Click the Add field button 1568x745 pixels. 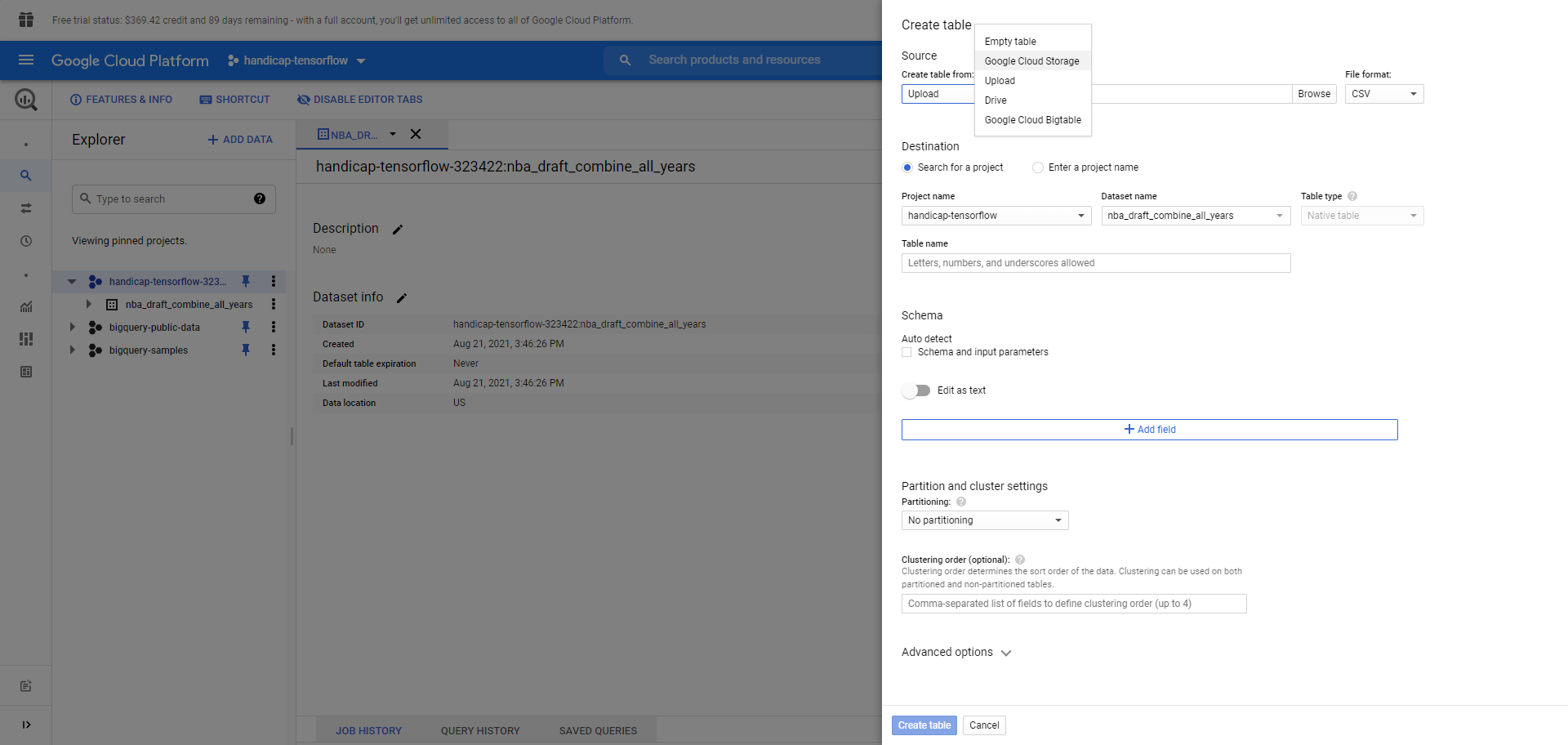pyautogui.click(x=1150, y=430)
